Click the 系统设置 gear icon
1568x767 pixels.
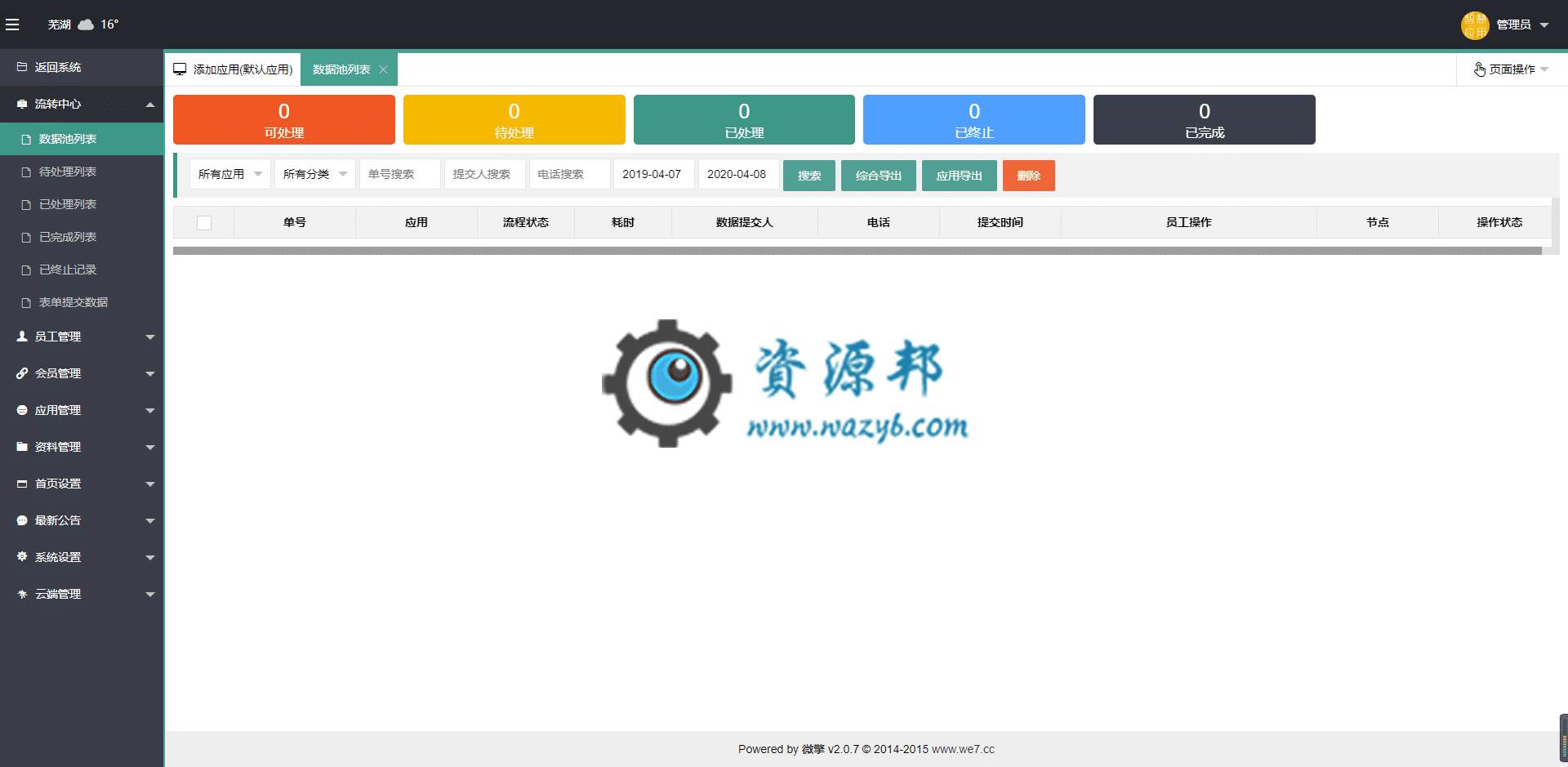click(22, 556)
